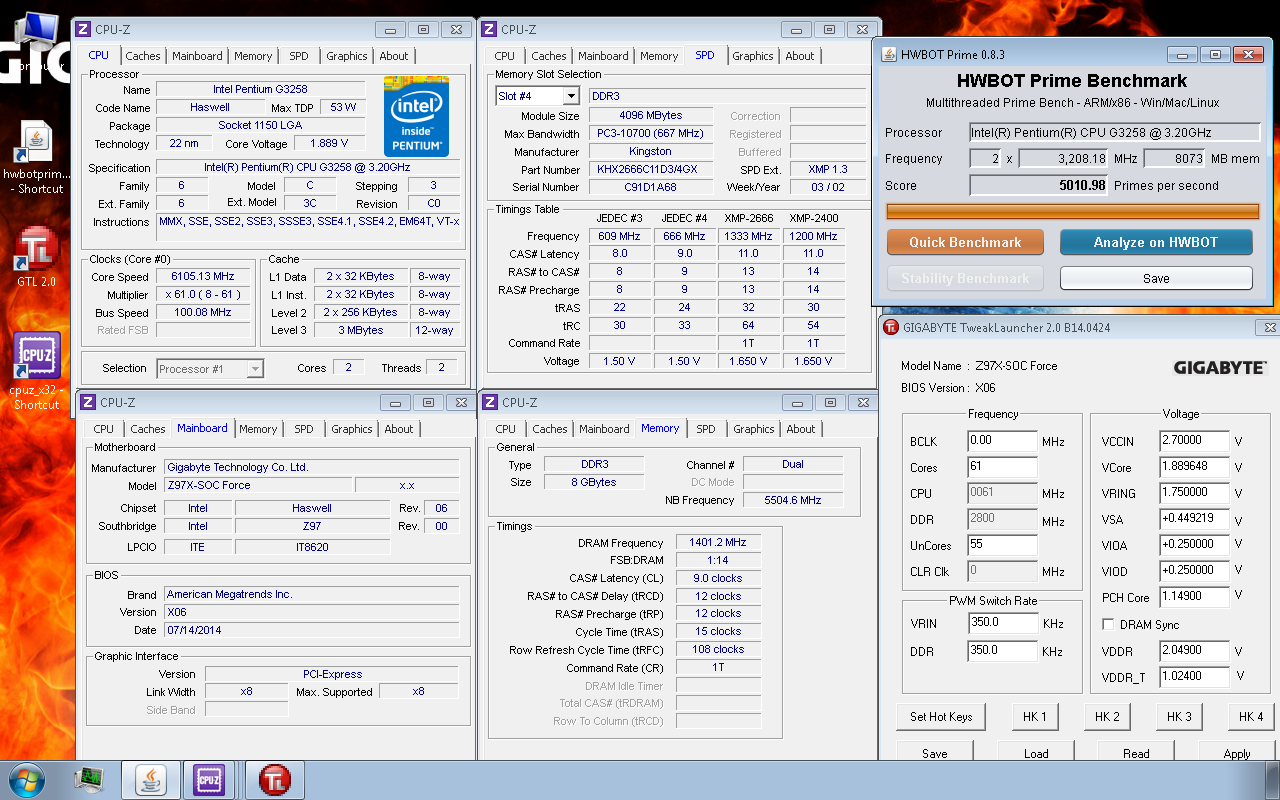Click the UnCores input field
The image size is (1280, 800).
(1003, 545)
